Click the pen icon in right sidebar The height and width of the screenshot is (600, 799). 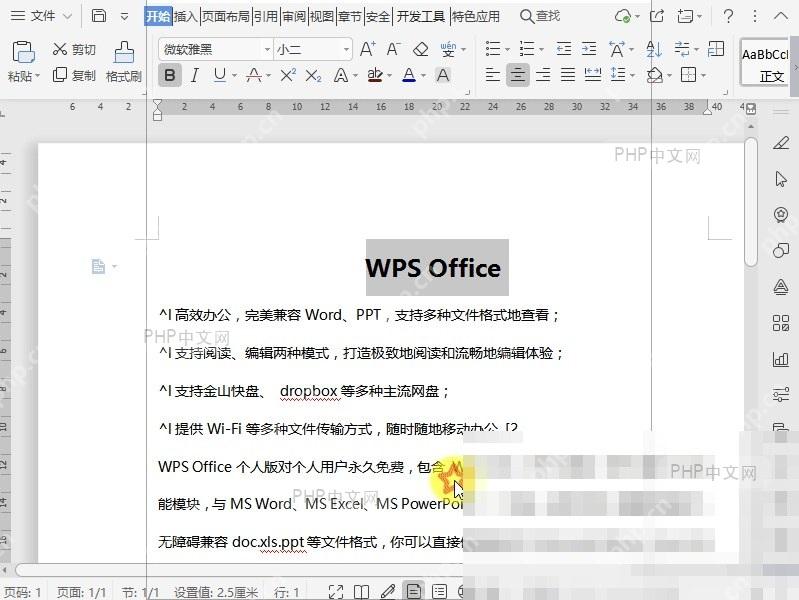click(781, 143)
